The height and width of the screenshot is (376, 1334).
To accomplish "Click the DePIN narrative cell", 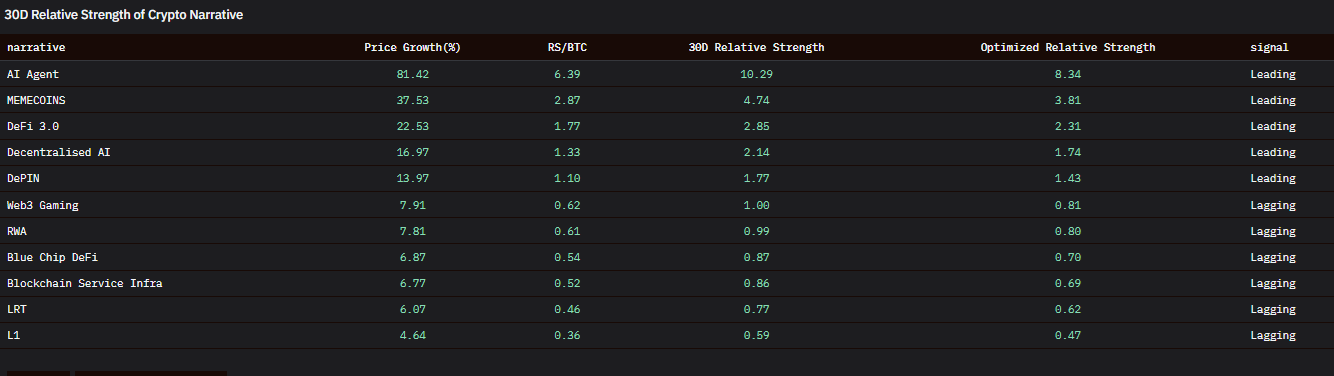I will pos(23,178).
